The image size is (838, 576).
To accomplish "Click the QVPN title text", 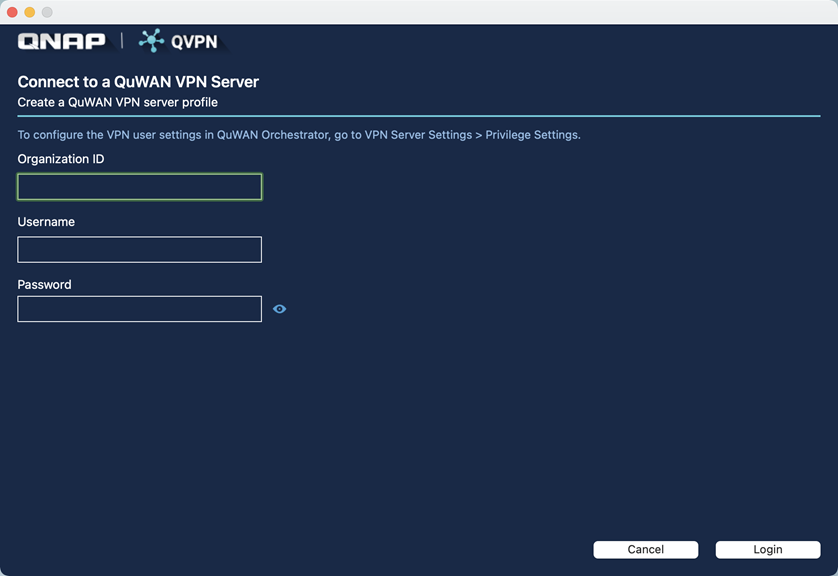I will [x=194, y=42].
